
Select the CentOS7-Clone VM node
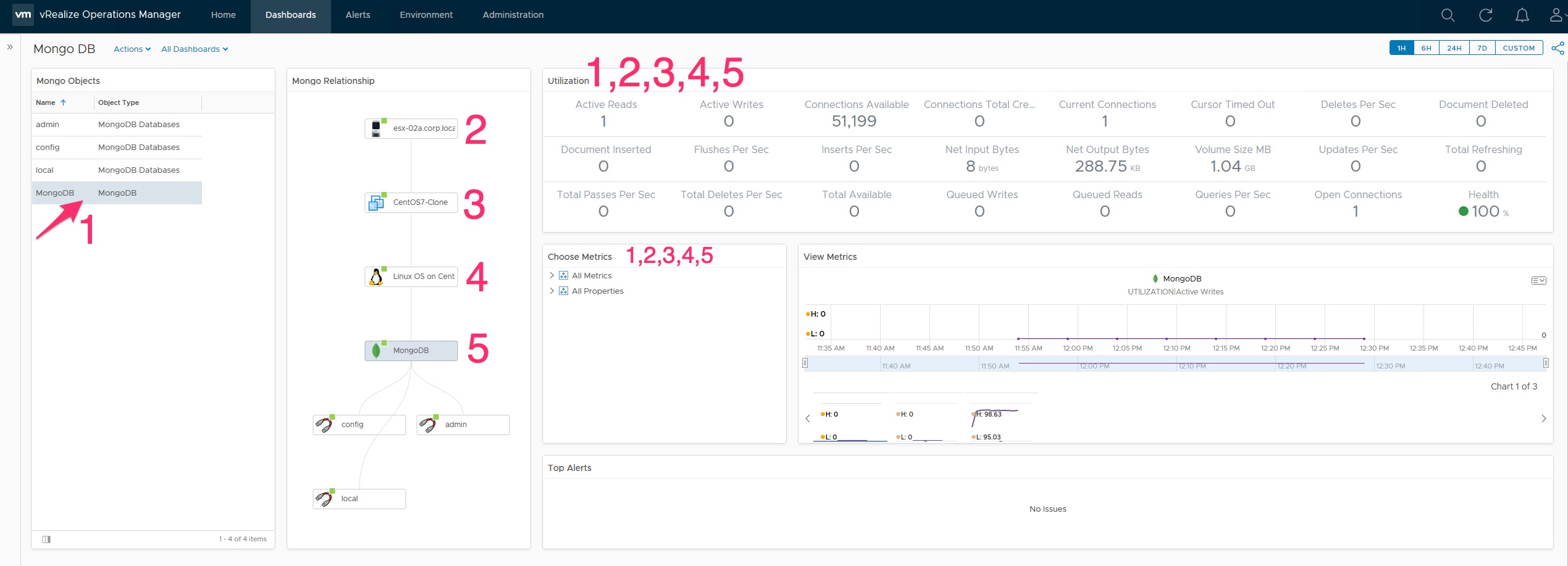[411, 202]
